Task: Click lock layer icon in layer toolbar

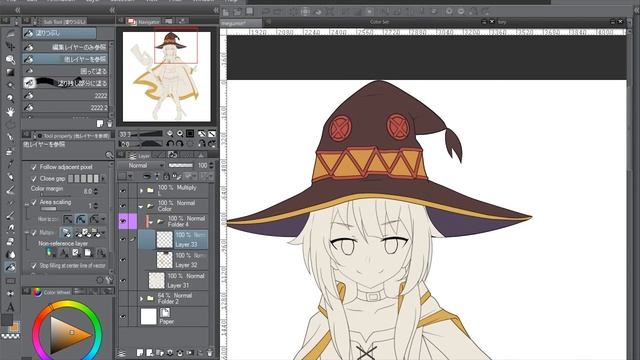Action: tap(167, 176)
